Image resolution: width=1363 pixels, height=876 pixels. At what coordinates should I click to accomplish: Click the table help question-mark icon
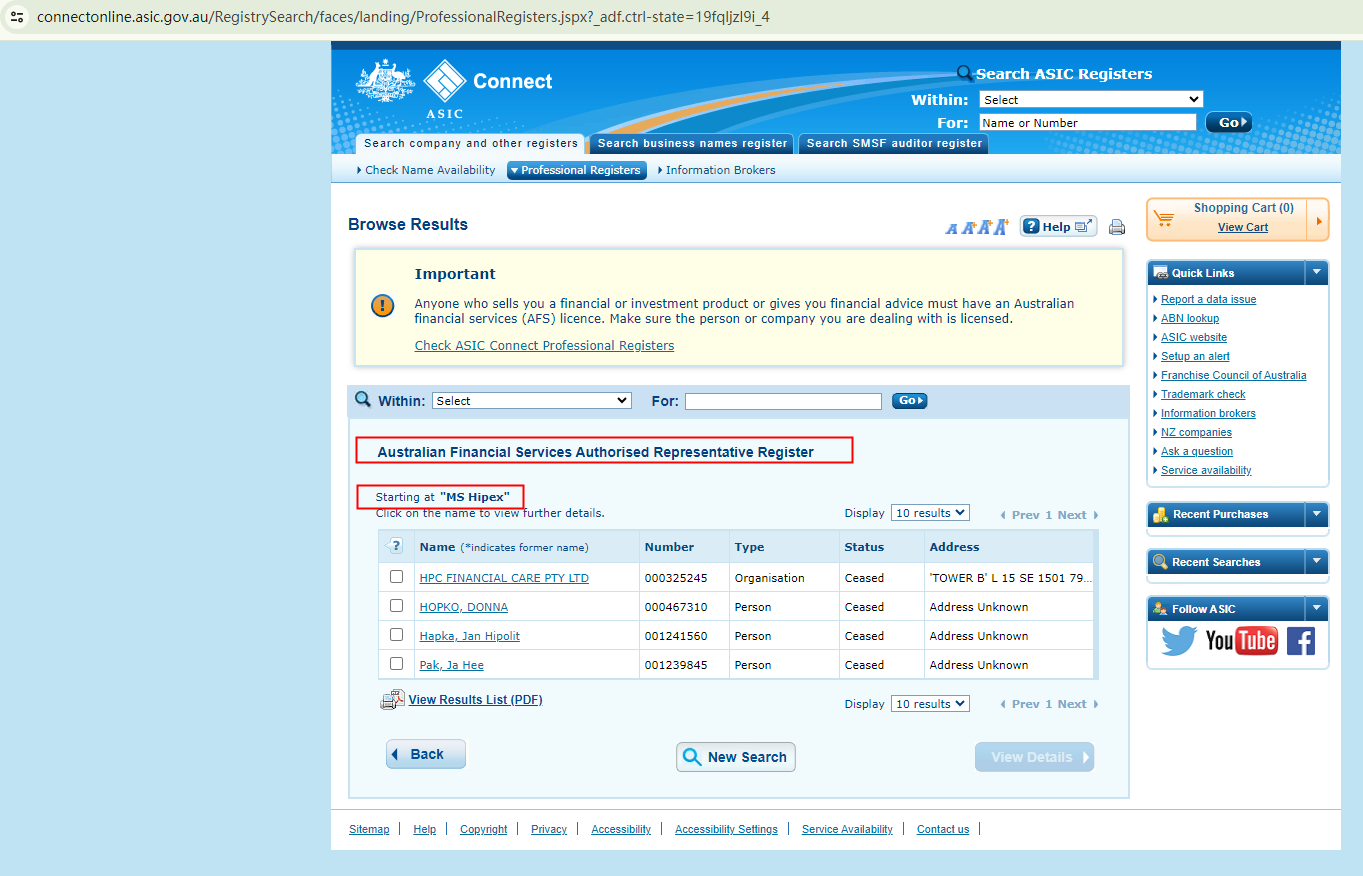[x=394, y=547]
